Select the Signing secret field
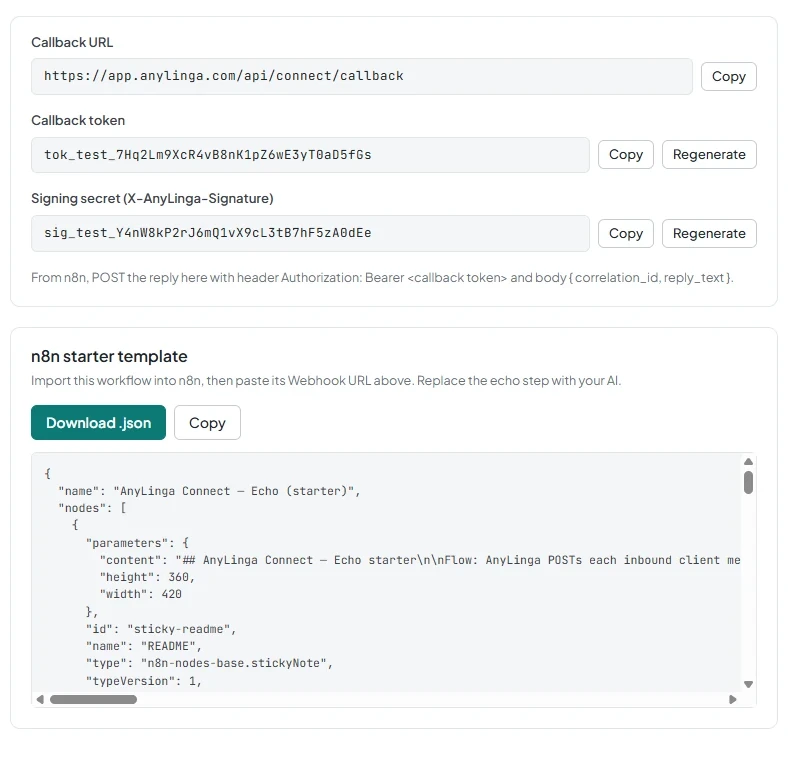Screen dimensions: 788x761 310,233
